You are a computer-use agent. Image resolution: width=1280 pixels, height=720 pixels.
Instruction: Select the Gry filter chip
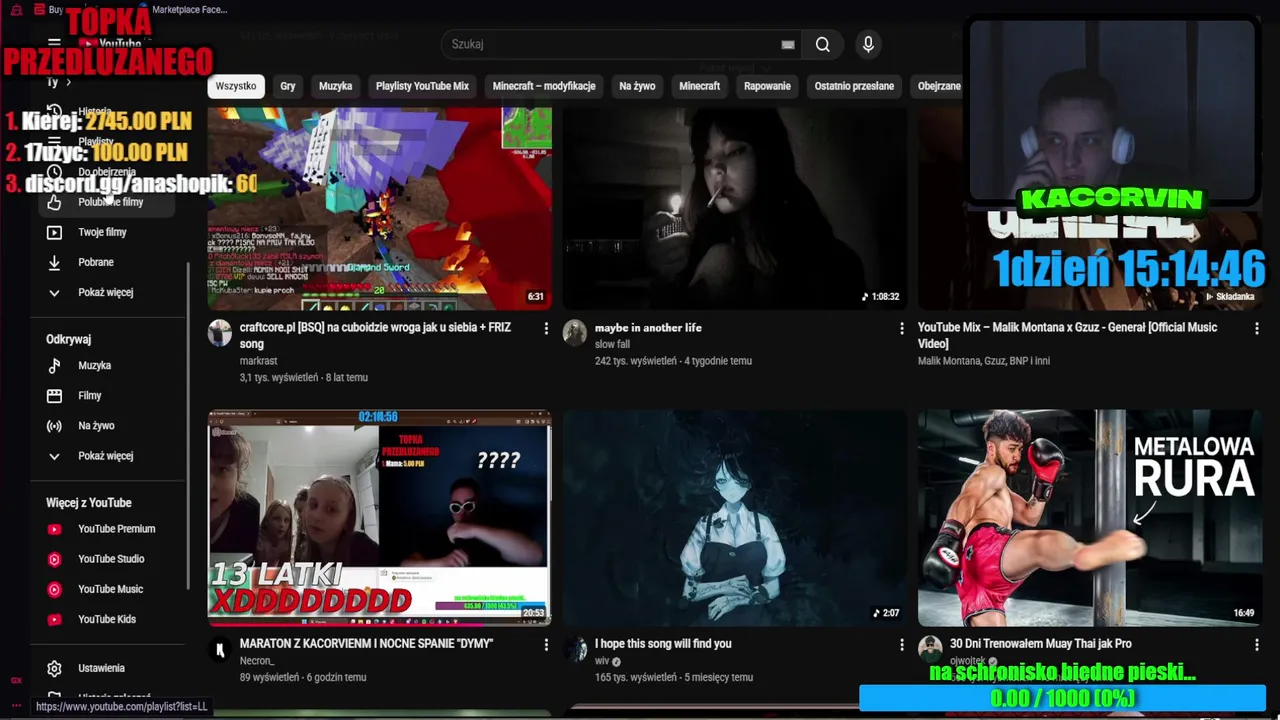[x=288, y=86]
